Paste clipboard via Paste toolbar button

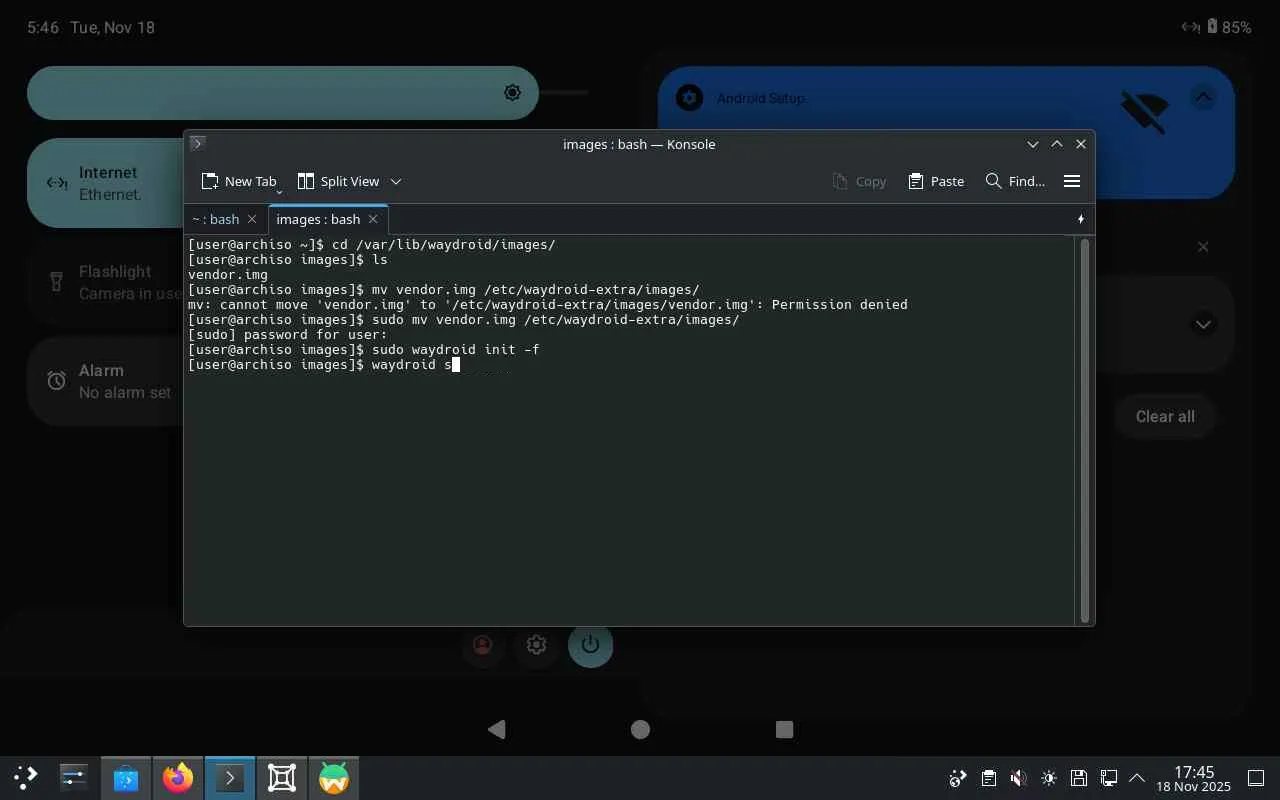936,181
